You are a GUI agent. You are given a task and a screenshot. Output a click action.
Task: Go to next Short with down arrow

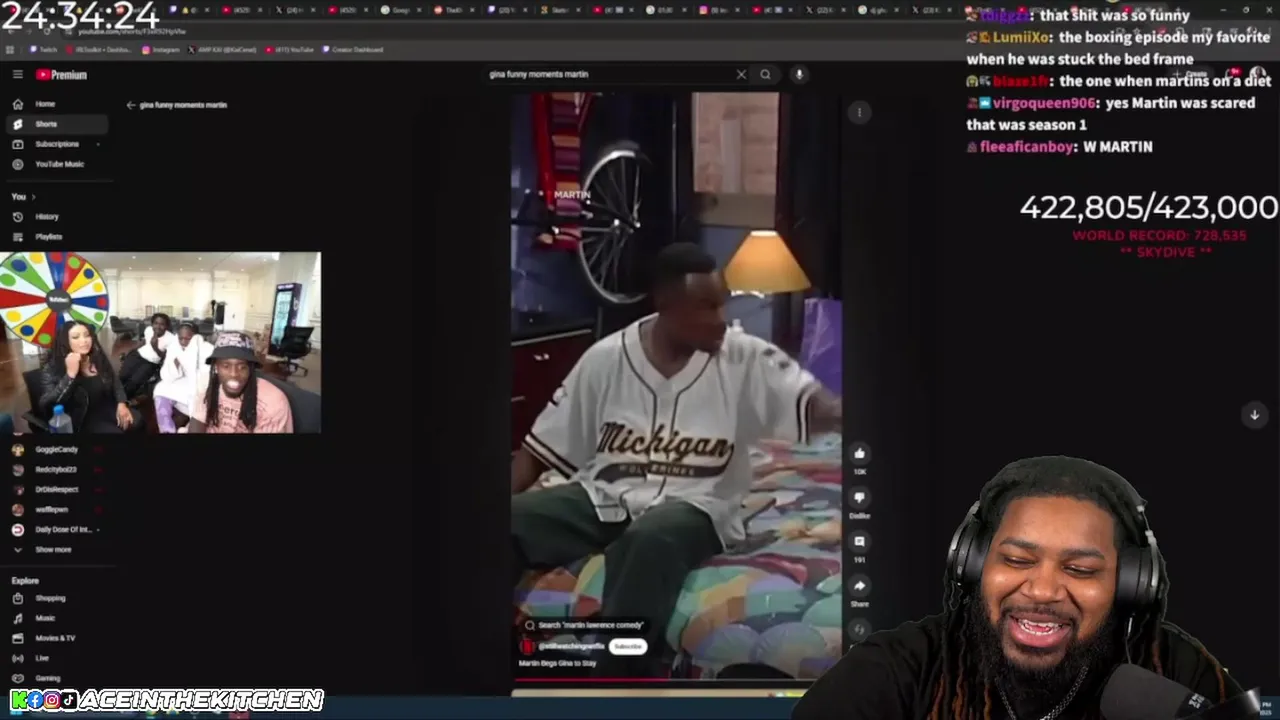1254,415
